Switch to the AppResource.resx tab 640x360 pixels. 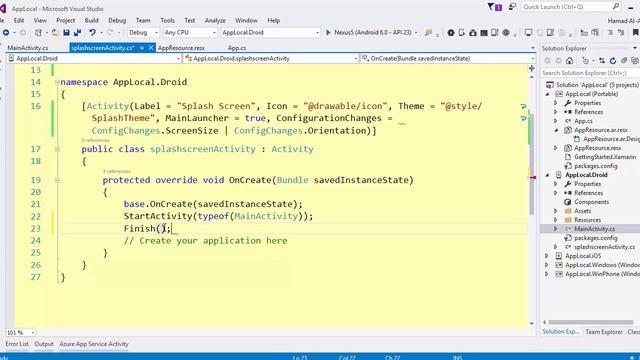[181, 48]
